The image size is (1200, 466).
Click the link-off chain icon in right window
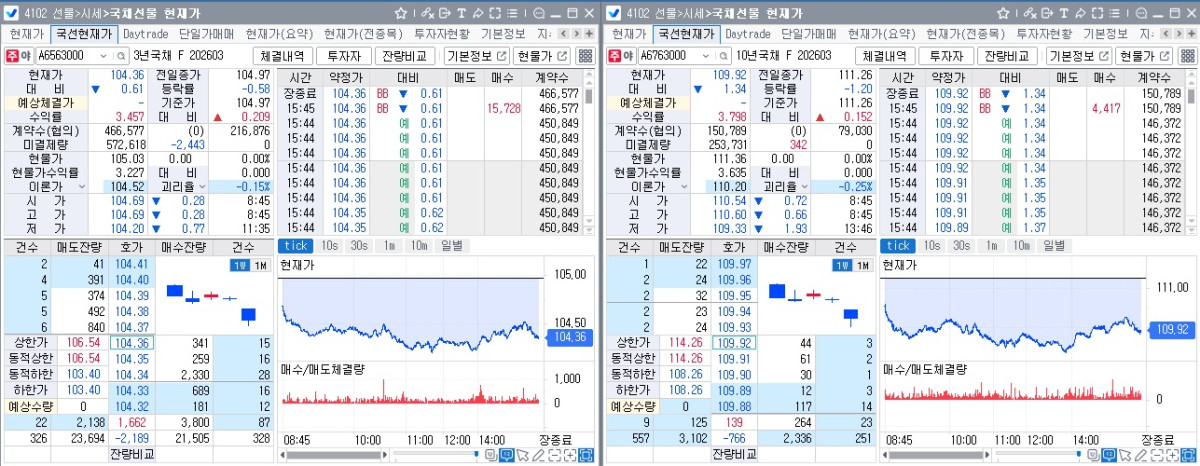1028,13
